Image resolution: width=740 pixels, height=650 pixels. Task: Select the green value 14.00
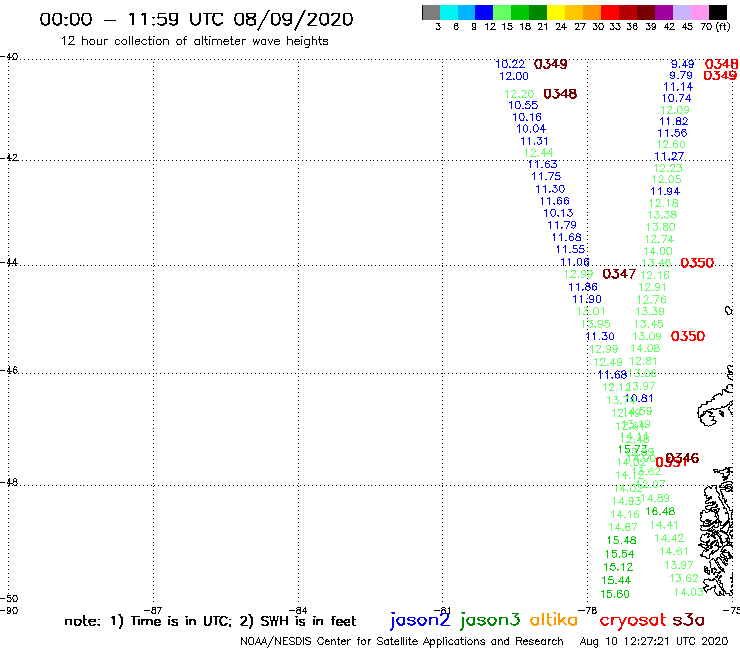tap(658, 251)
